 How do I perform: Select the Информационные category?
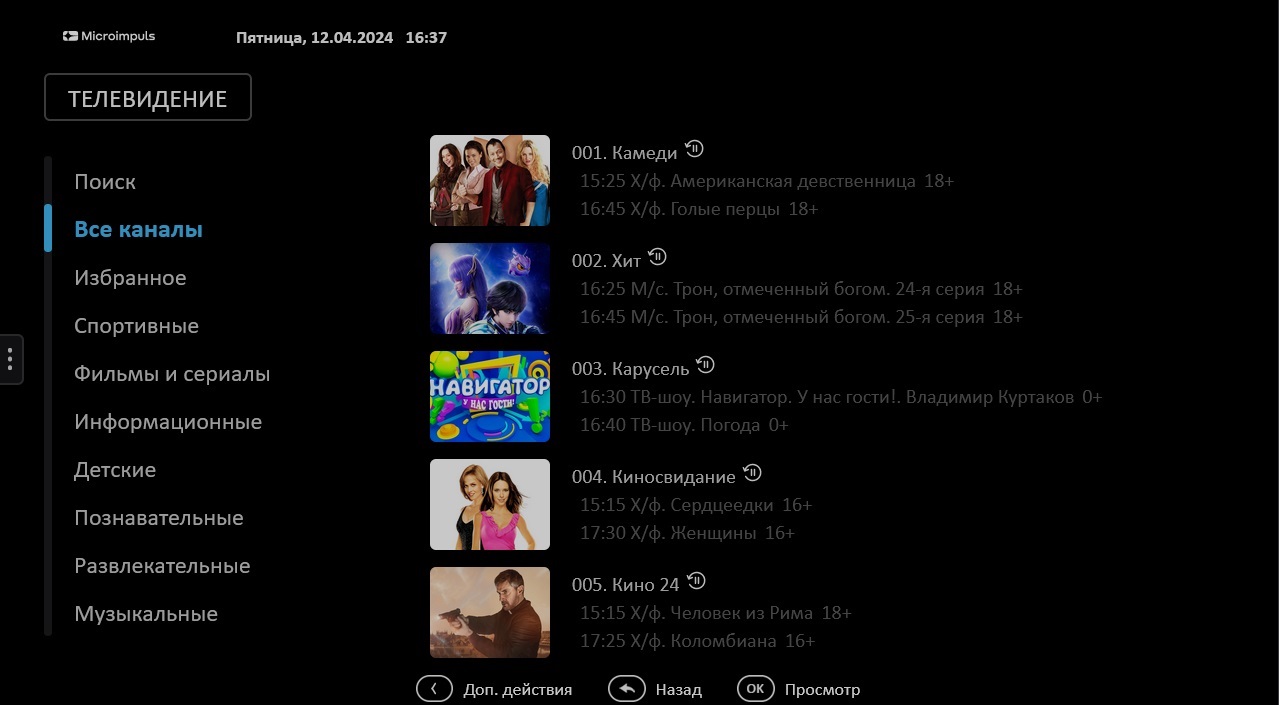[168, 422]
